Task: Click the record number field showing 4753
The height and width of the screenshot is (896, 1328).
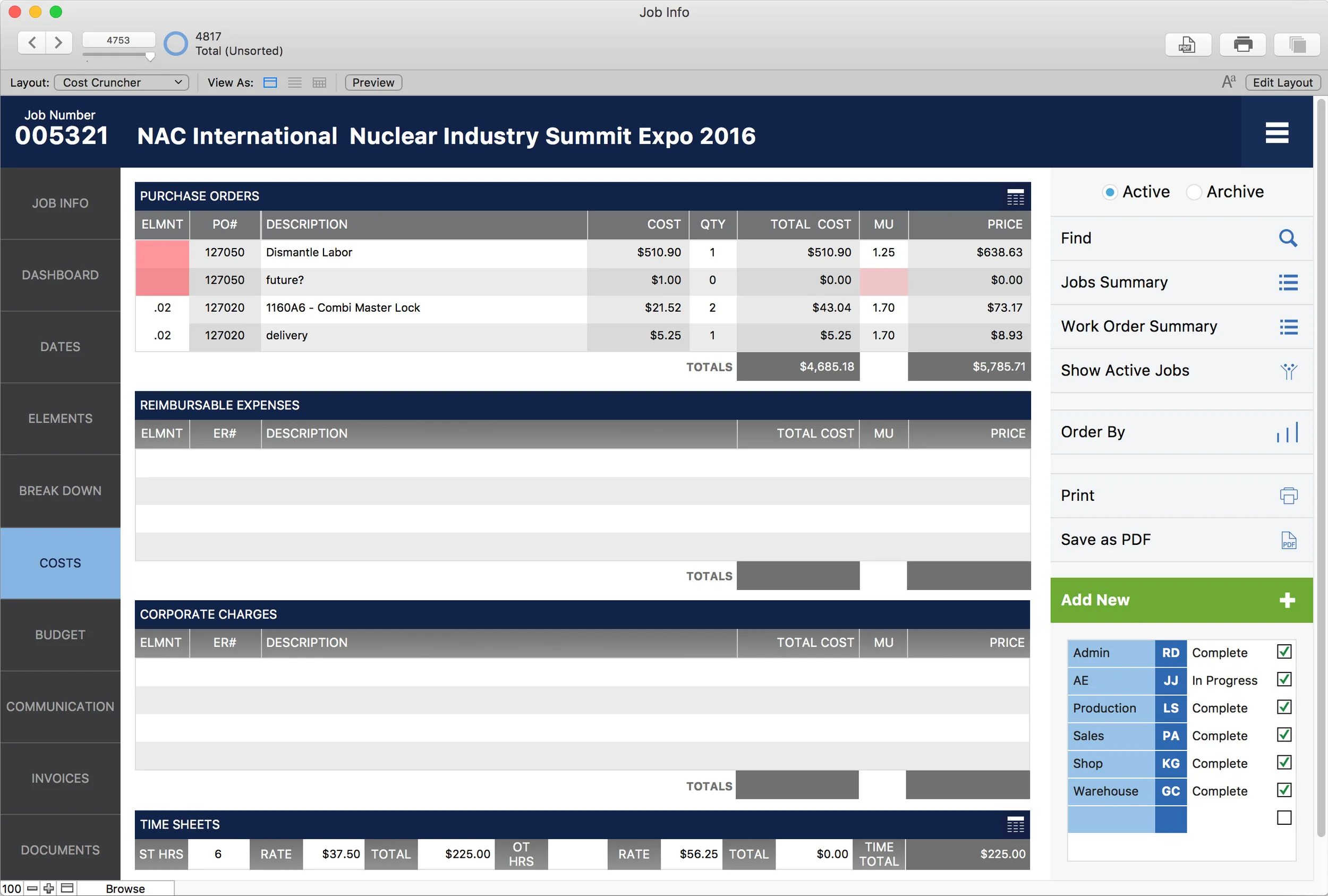Action: (118, 39)
